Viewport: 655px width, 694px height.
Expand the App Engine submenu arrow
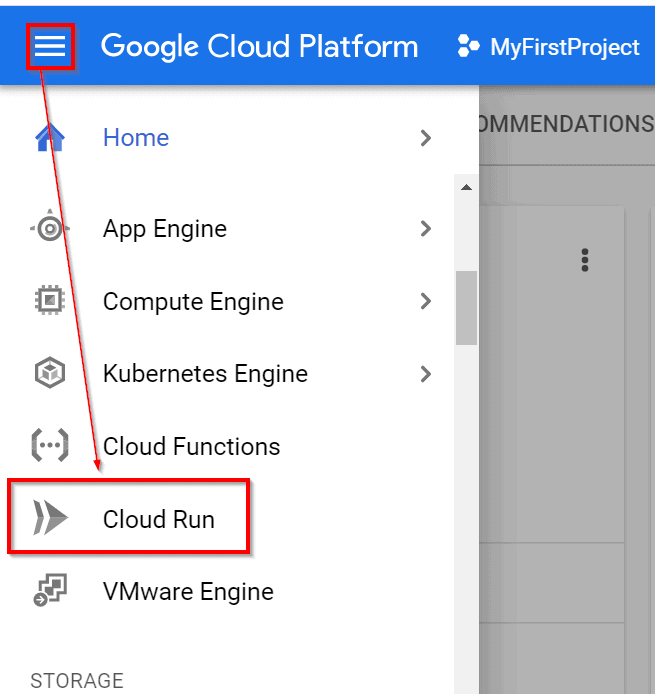(x=426, y=229)
